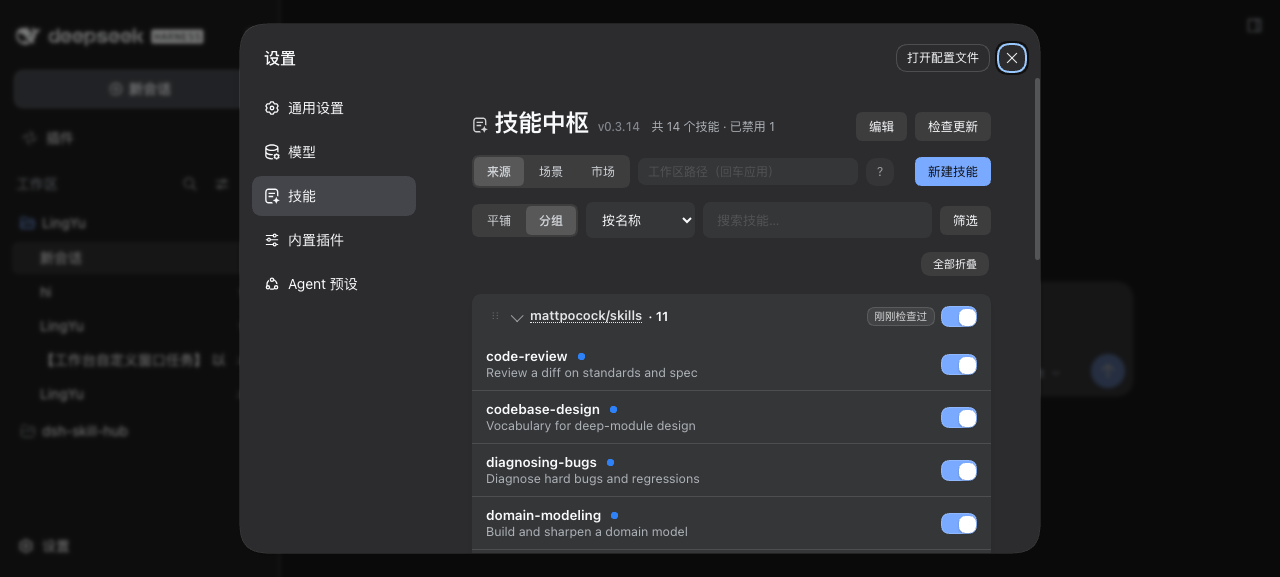Switch to the 市场 tab
This screenshot has height=577, width=1280.
(x=603, y=172)
